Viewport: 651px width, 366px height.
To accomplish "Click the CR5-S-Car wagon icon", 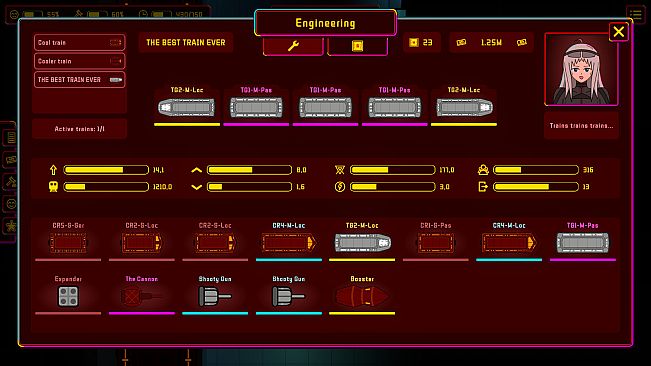I will (x=68, y=243).
